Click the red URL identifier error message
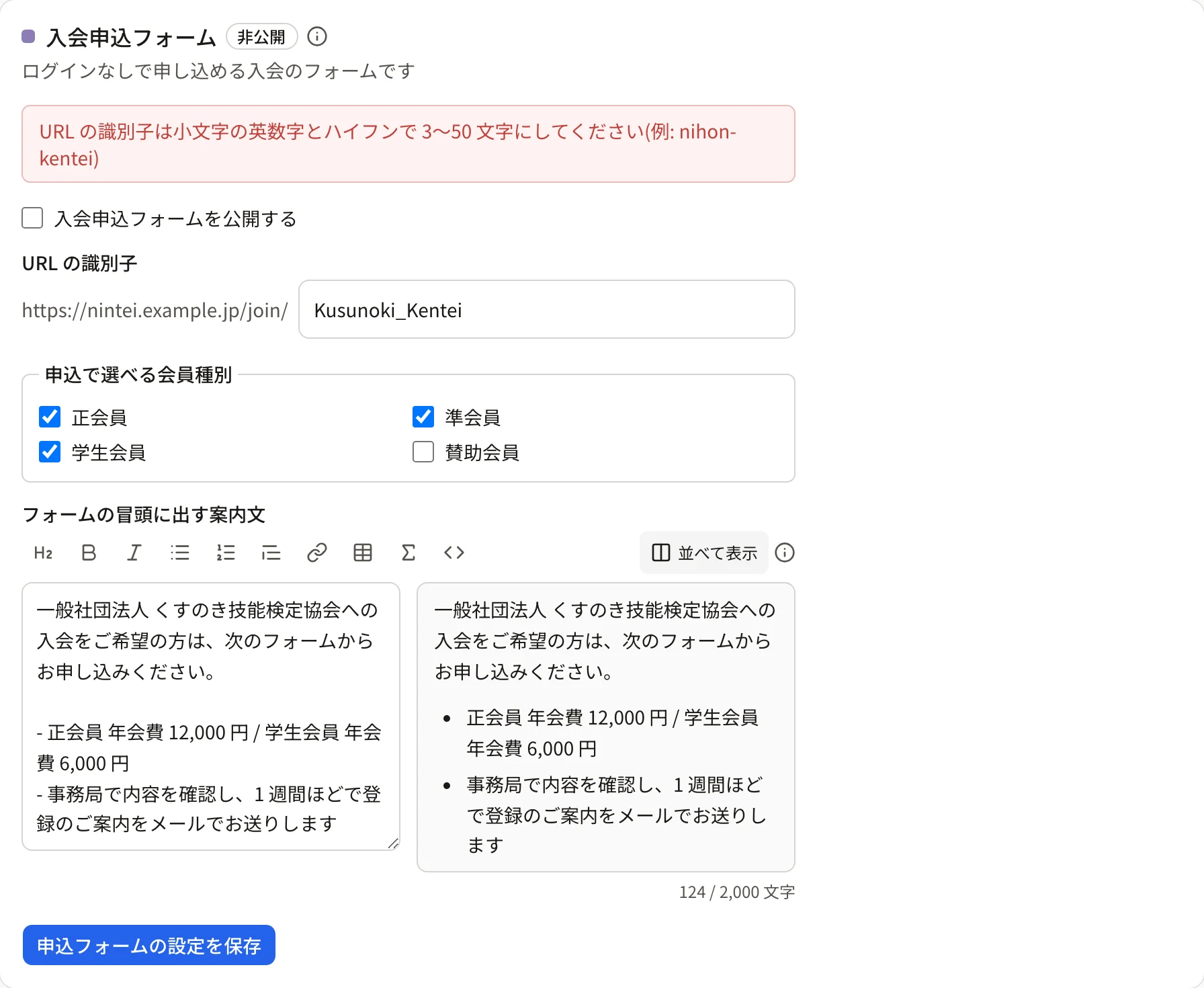The image size is (1204, 988). (x=408, y=144)
